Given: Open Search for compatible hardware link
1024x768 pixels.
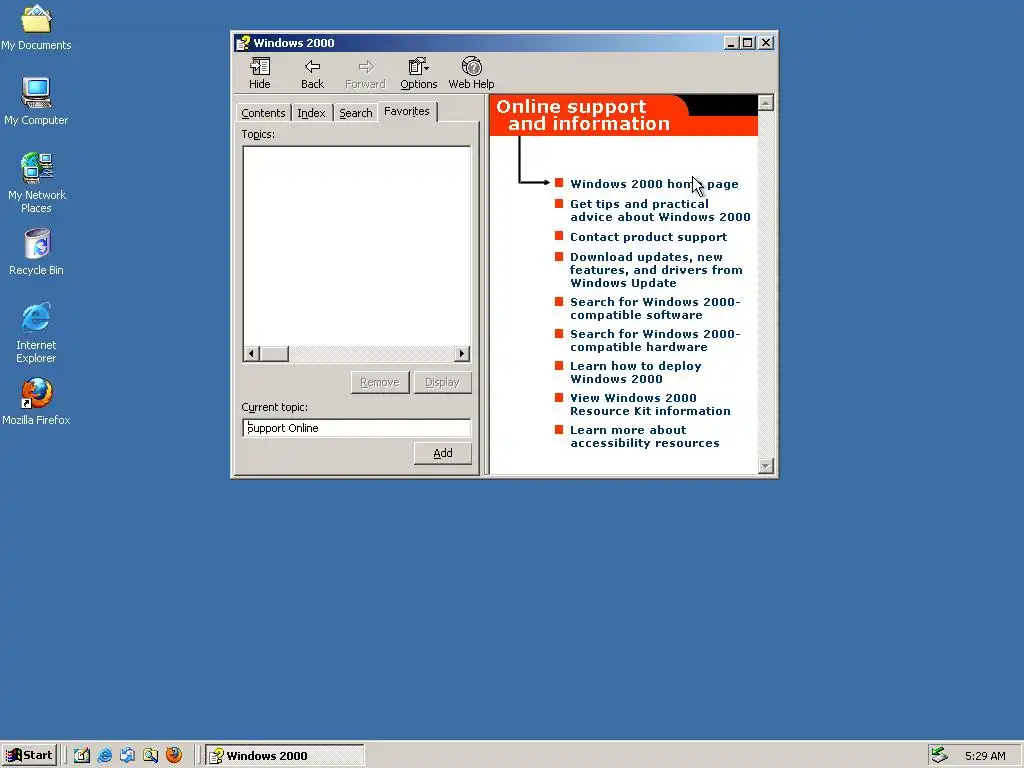Looking at the screenshot, I should (655, 340).
